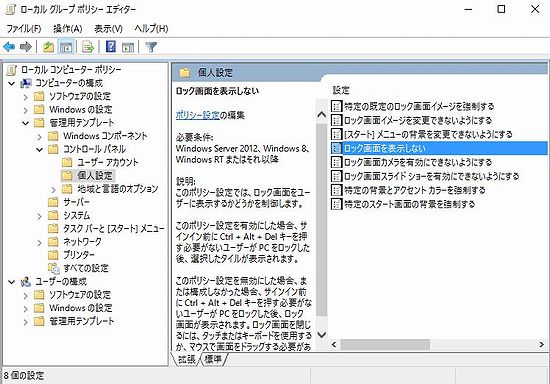The width and height of the screenshot is (550, 384).
Task: Switch to the 標準 tab
Action: point(214,359)
